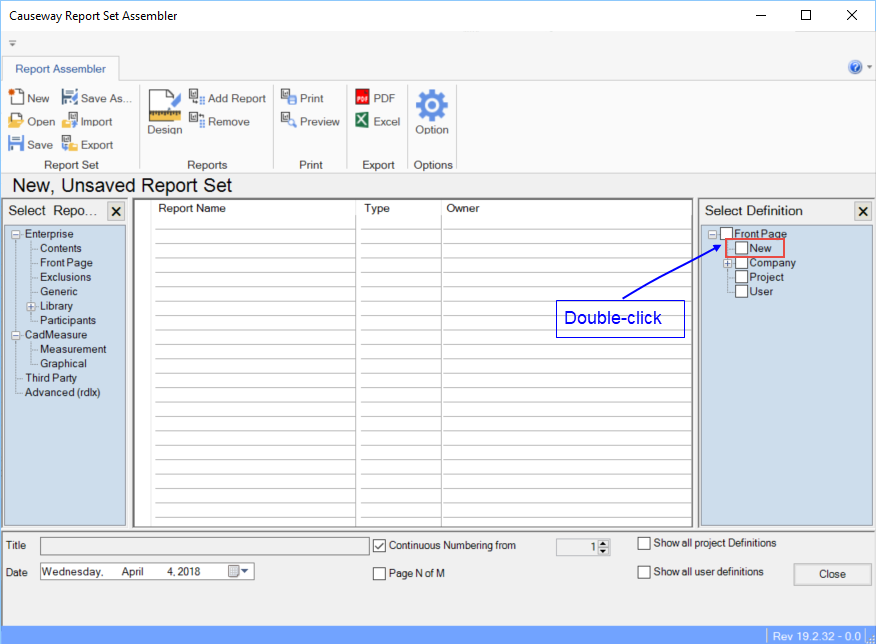Collapse the Enterprise tree node
Image resolution: width=876 pixels, height=644 pixels.
tap(16, 234)
